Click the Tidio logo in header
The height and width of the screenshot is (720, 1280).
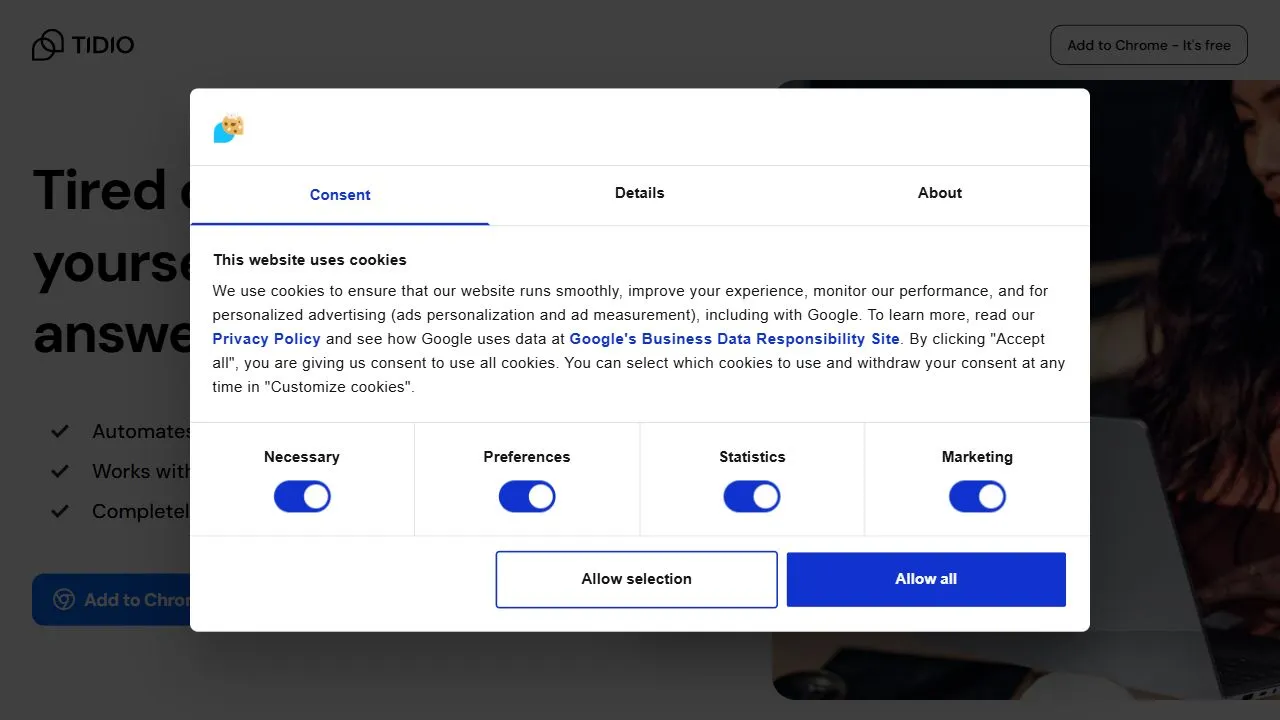click(x=83, y=45)
